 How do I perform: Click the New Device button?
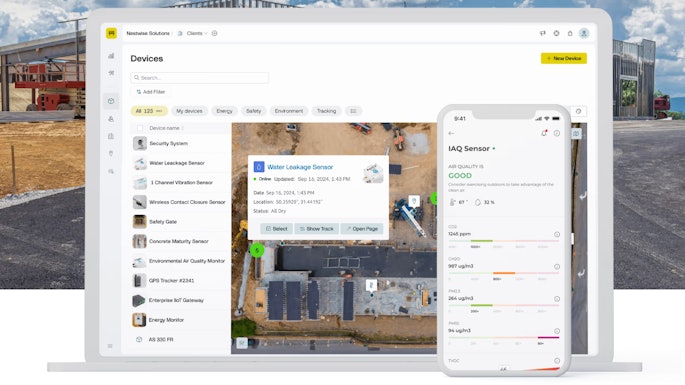[564, 58]
